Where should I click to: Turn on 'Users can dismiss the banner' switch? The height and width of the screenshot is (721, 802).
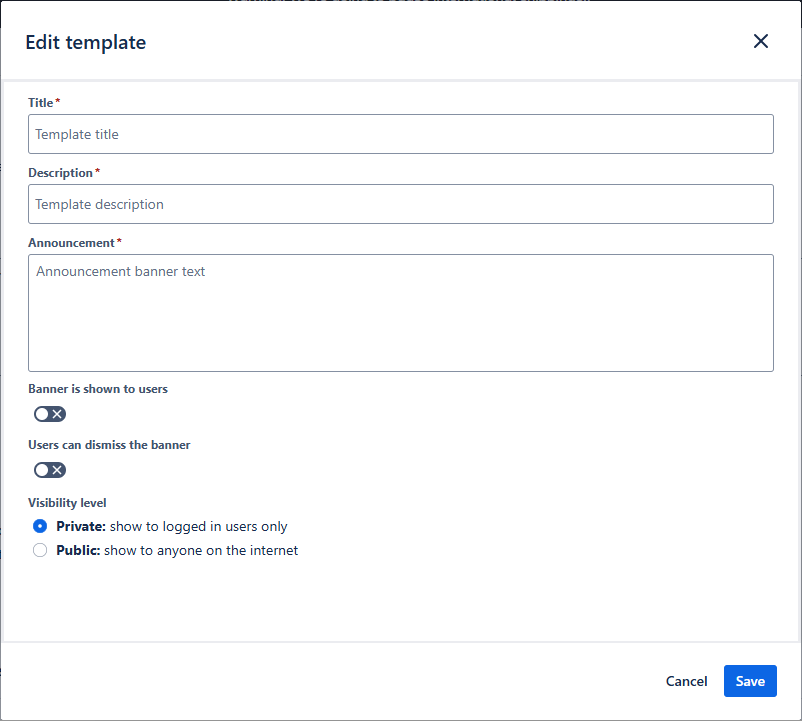[x=50, y=470]
